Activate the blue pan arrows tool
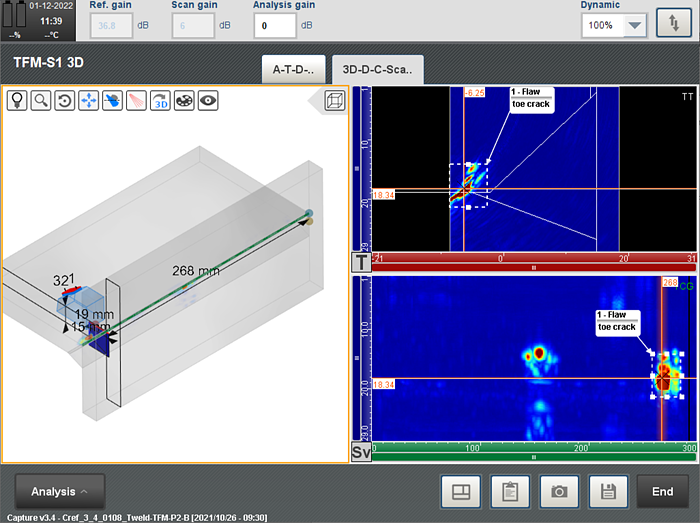700x523 pixels. click(88, 100)
